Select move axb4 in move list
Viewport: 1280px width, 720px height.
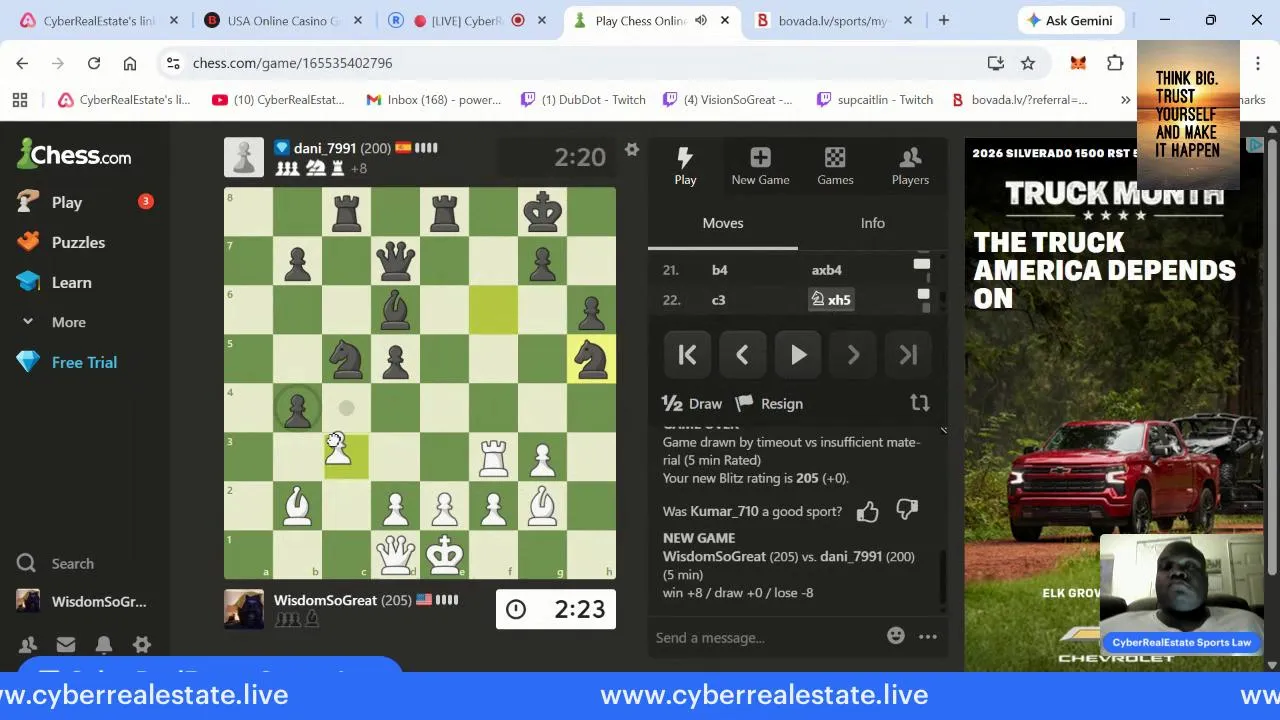(x=827, y=270)
